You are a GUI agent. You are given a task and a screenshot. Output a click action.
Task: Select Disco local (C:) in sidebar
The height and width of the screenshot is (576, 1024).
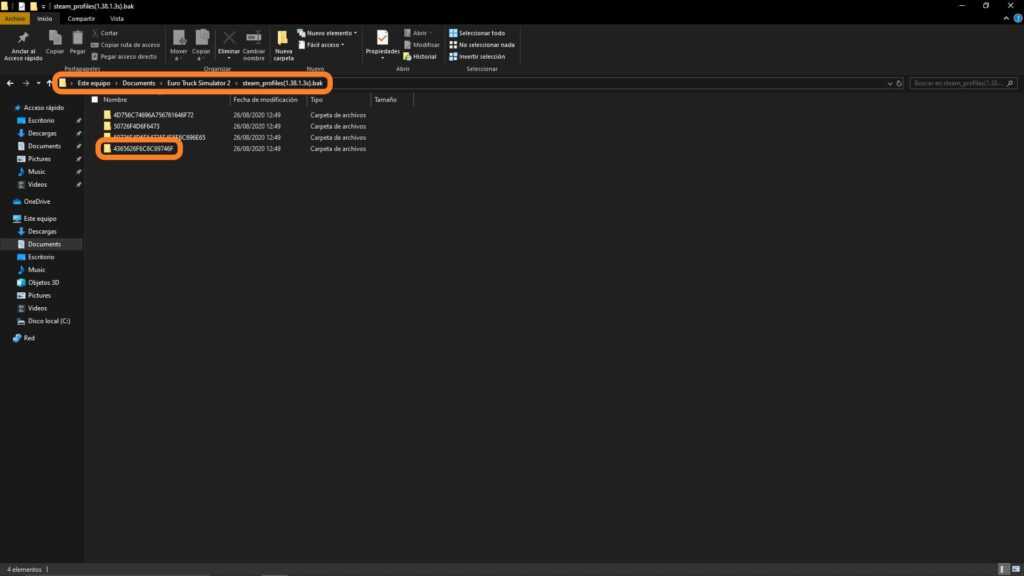pos(49,321)
